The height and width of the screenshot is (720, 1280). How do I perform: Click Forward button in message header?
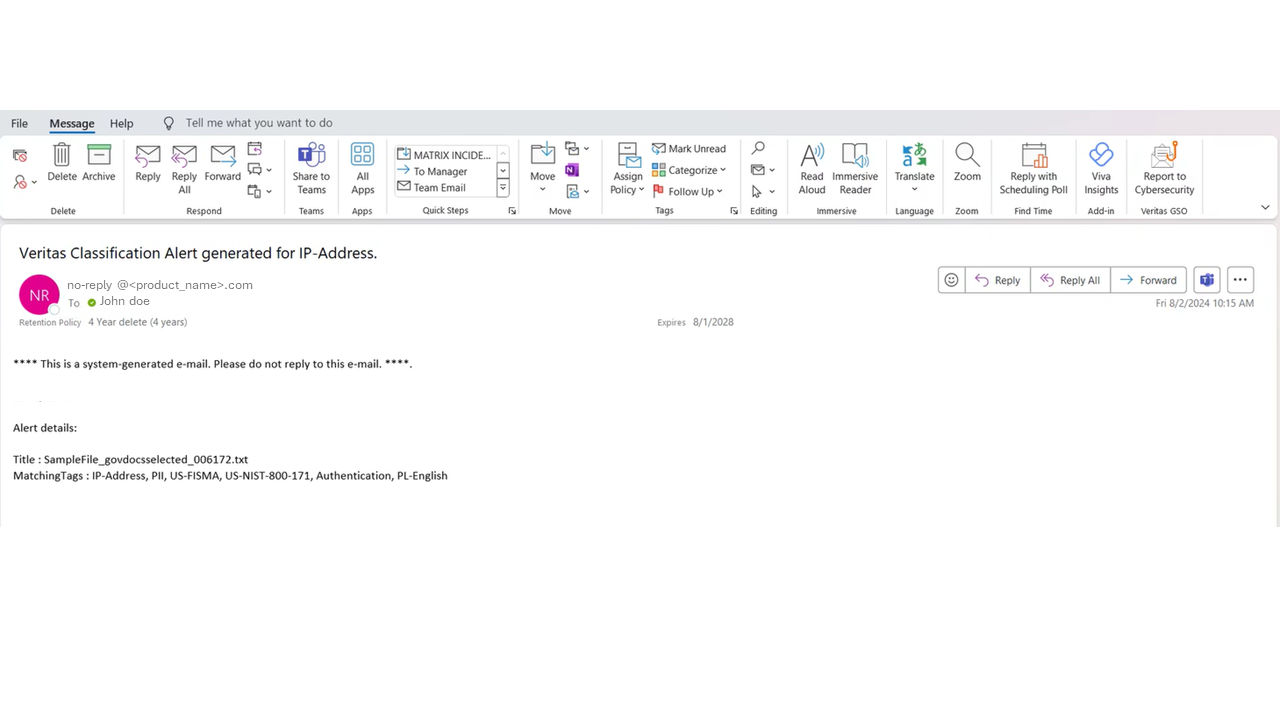tap(1148, 280)
